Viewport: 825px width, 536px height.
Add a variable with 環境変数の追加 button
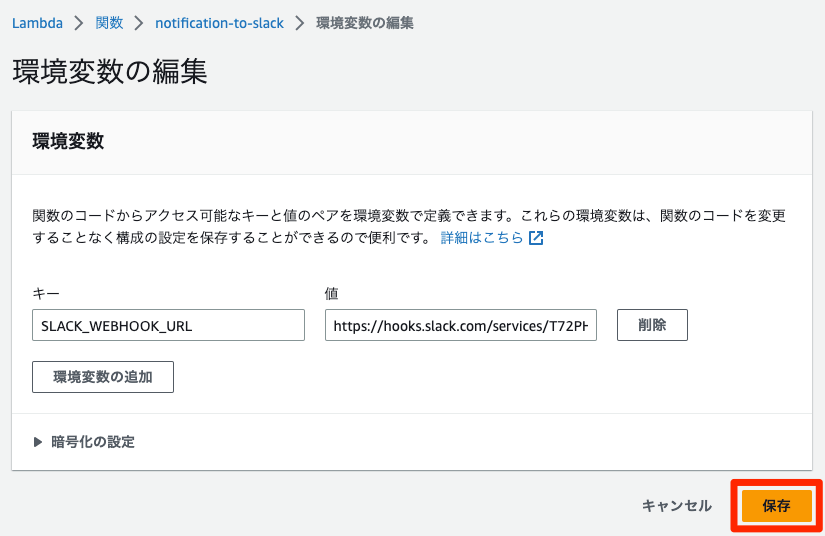pos(103,377)
